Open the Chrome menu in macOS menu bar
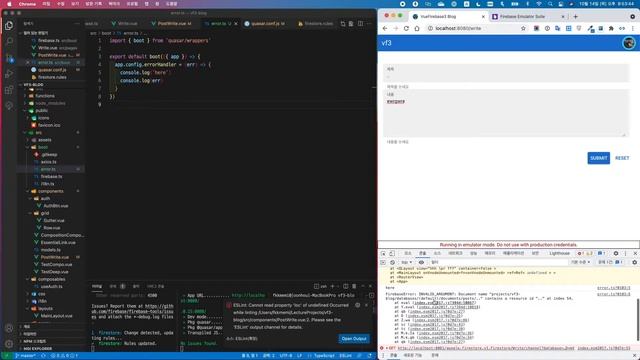This screenshot has height=360, width=640. 27,4
